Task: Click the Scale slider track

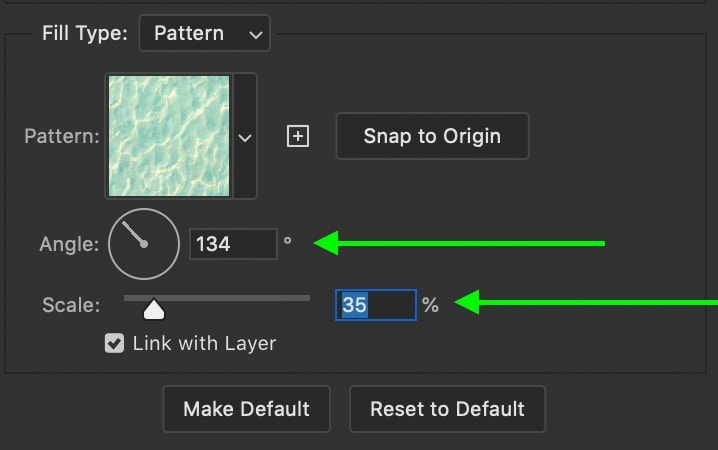Action: click(x=217, y=298)
